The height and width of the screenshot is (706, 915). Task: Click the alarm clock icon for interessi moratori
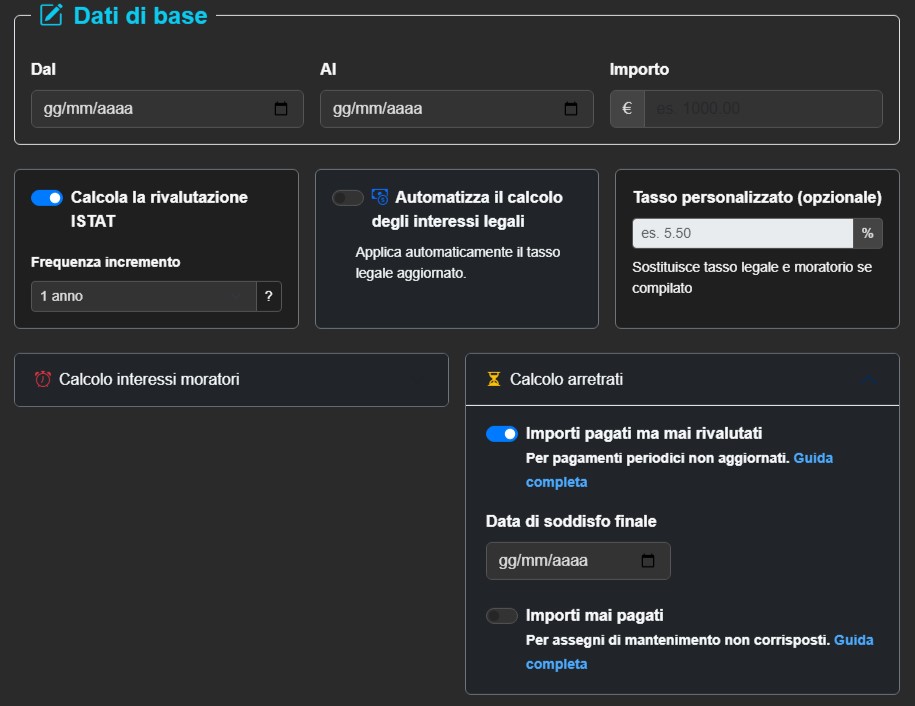(43, 379)
